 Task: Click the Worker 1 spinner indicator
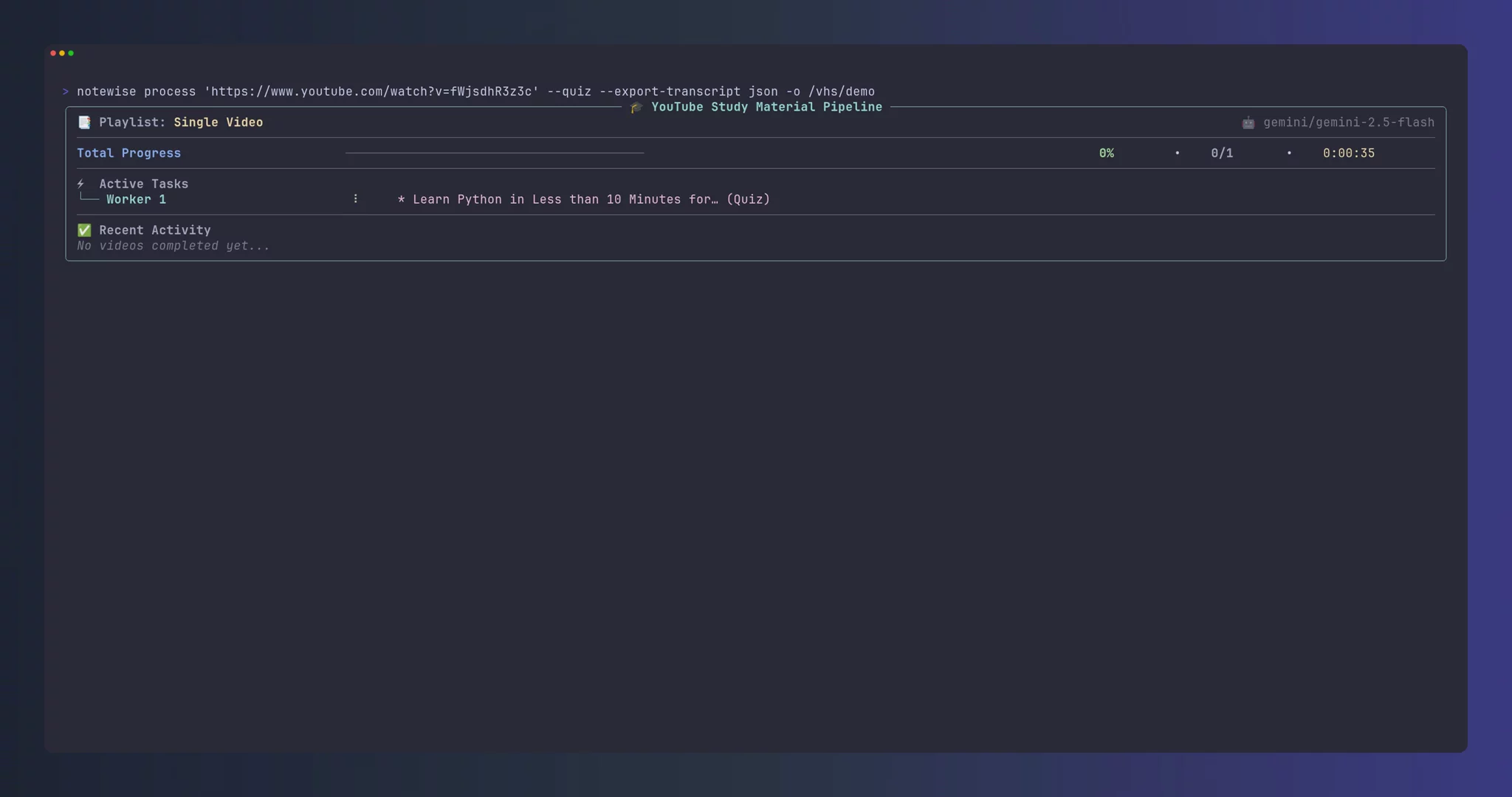pos(355,199)
